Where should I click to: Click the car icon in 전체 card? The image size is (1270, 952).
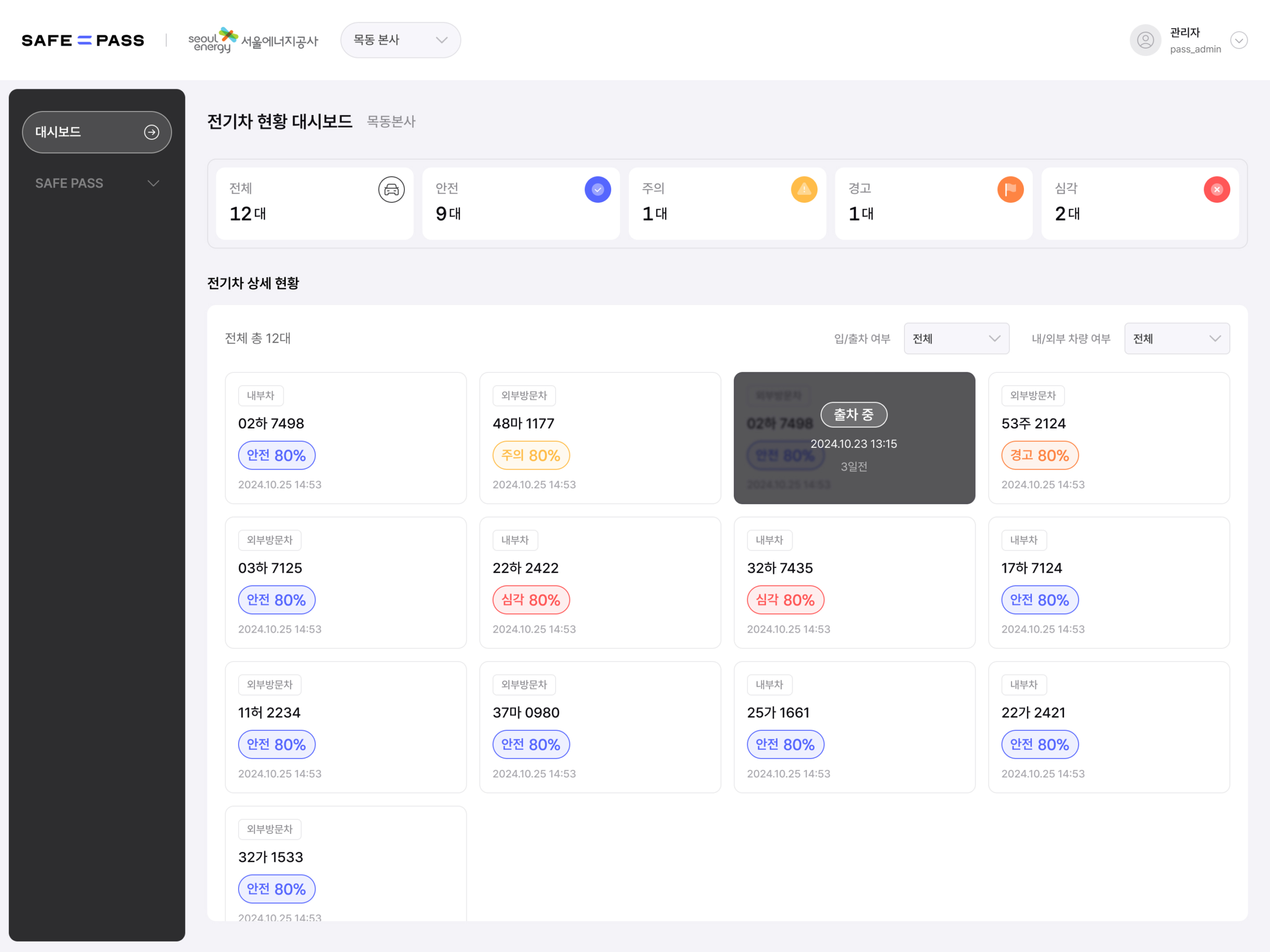(x=391, y=189)
